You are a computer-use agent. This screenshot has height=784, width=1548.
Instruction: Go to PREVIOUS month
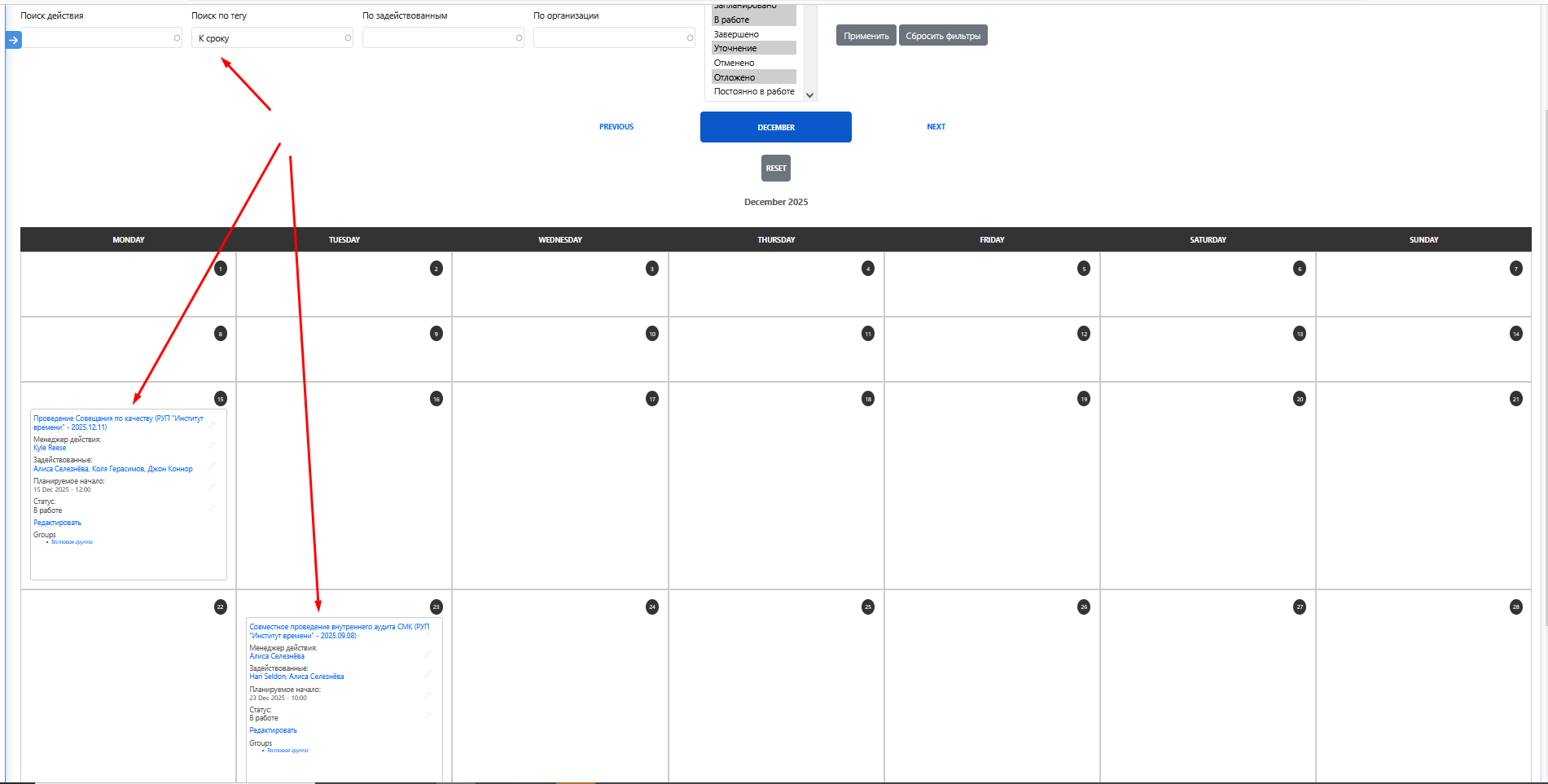[616, 127]
